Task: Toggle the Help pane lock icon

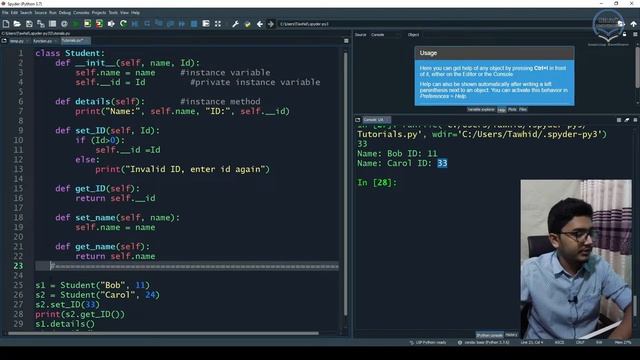Action: click(x=624, y=35)
